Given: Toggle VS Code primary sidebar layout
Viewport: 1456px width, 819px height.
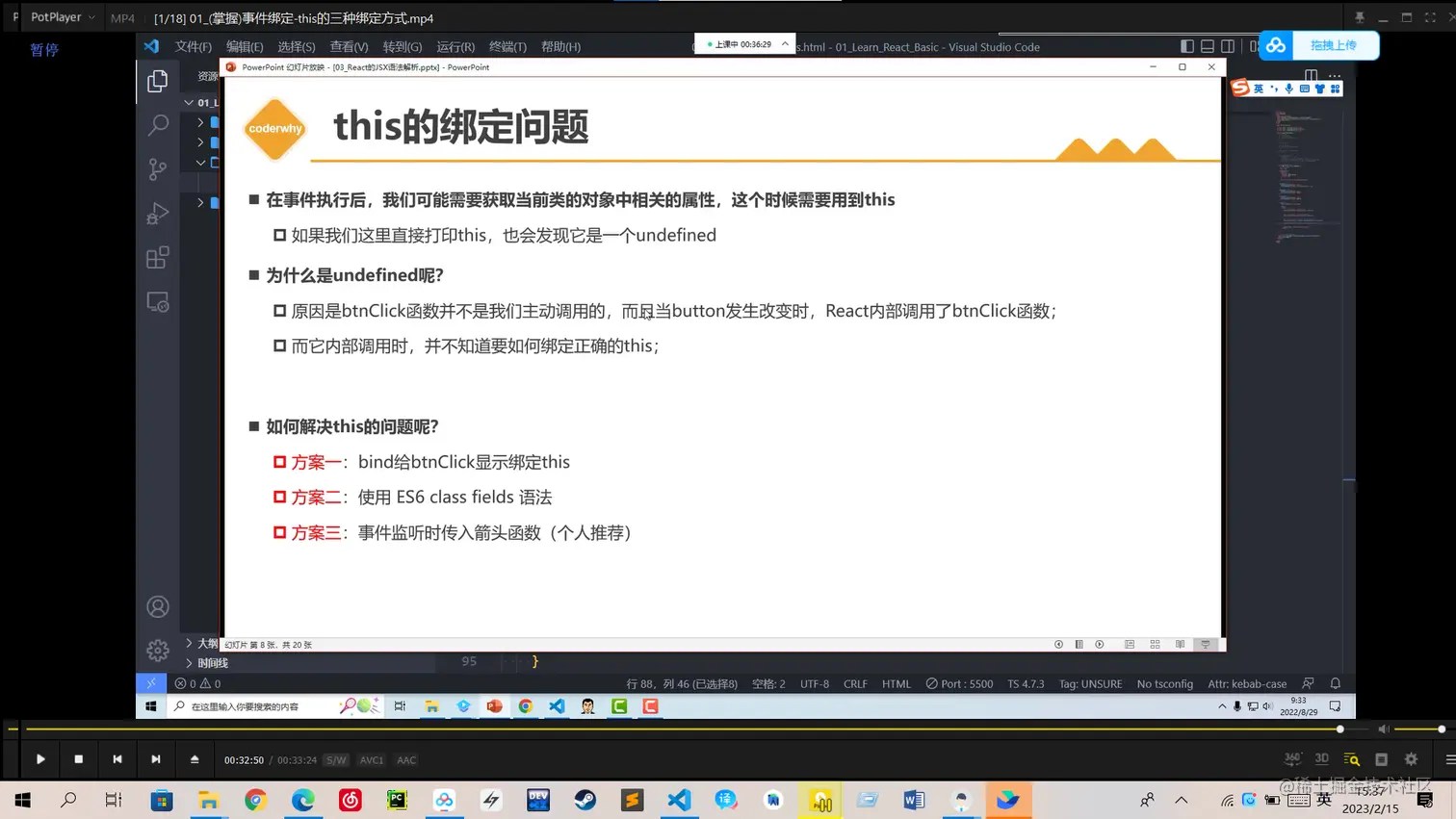Looking at the screenshot, I should pos(1187,46).
